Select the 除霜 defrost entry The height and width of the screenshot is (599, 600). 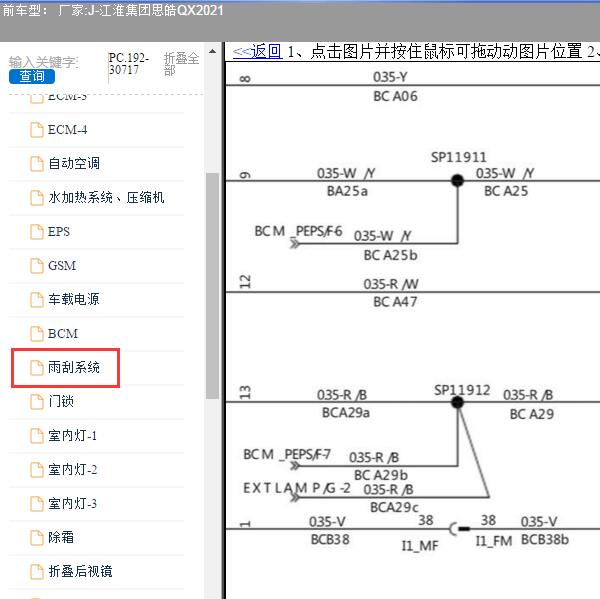[x=60, y=537]
